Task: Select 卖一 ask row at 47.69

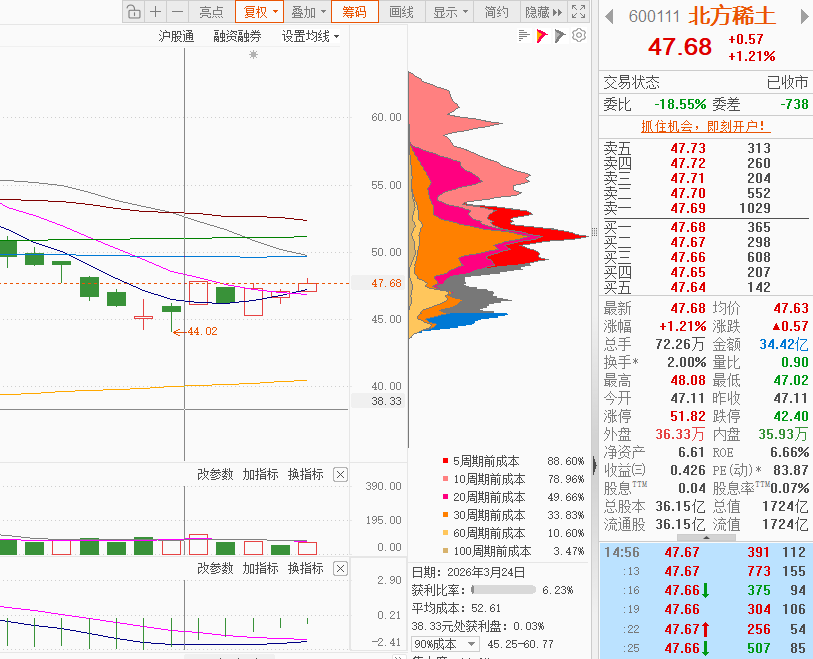Action: click(x=706, y=208)
